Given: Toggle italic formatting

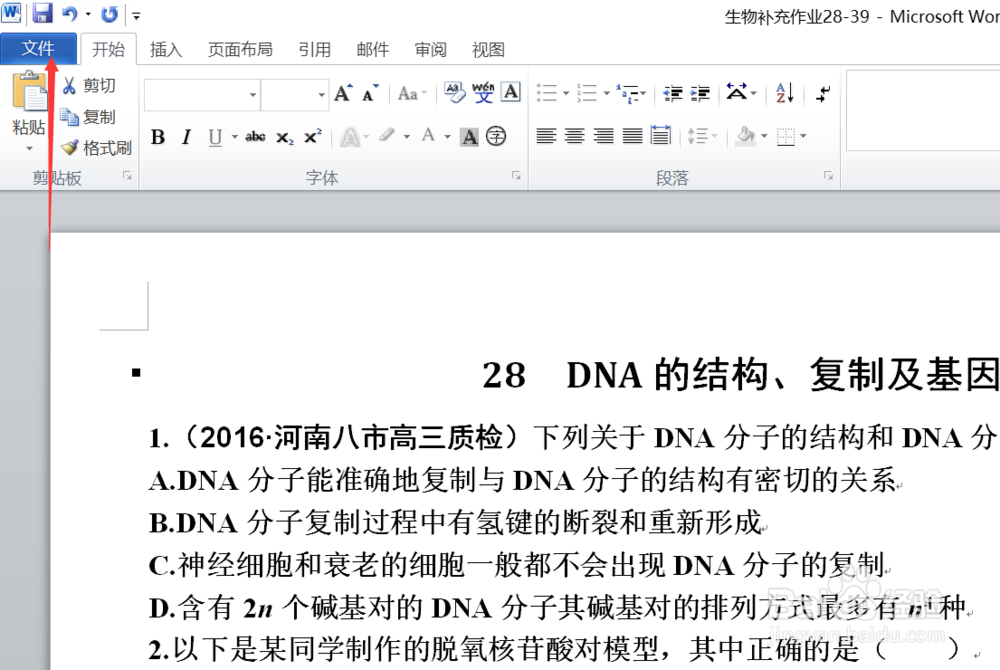Looking at the screenshot, I should click(x=186, y=137).
